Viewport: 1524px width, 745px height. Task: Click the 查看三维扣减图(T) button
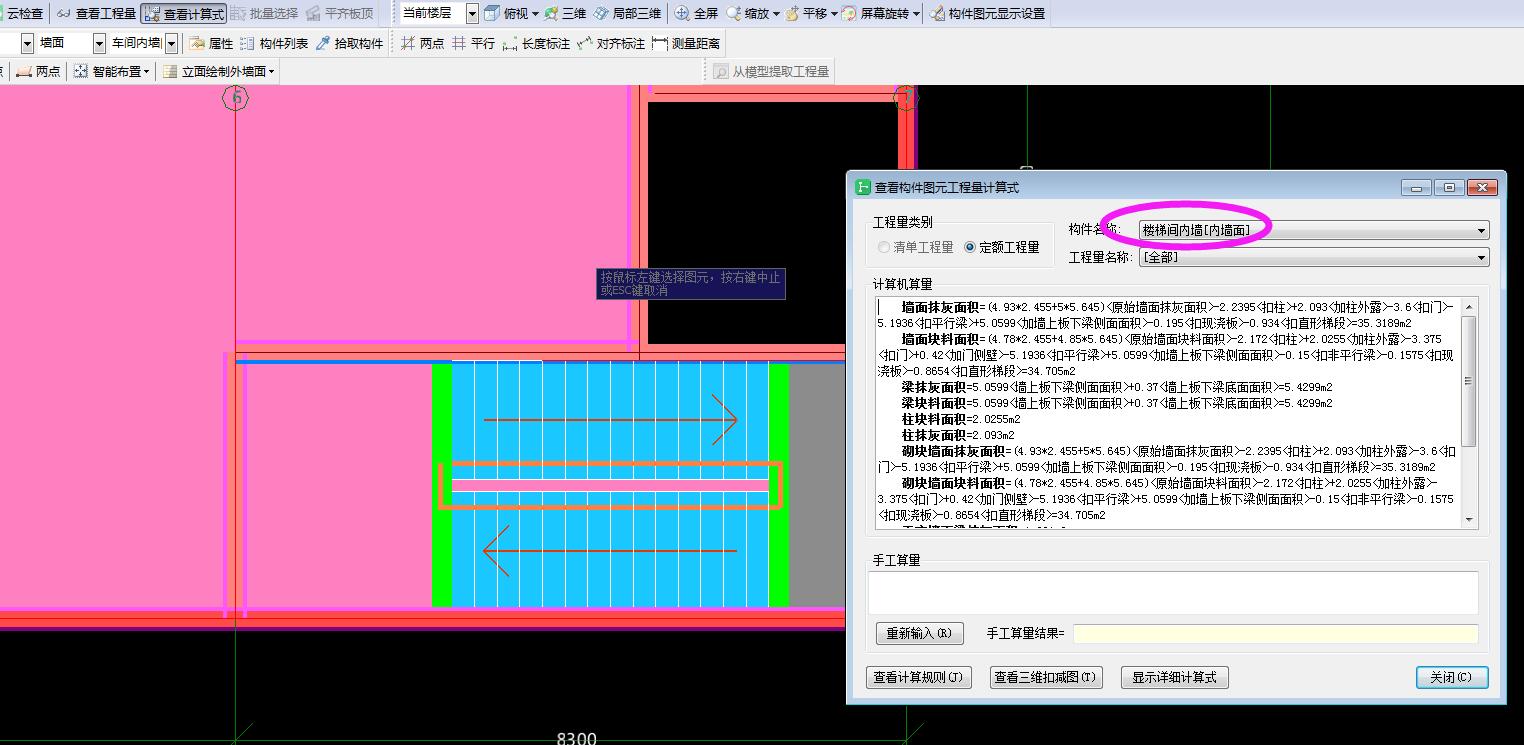1046,677
